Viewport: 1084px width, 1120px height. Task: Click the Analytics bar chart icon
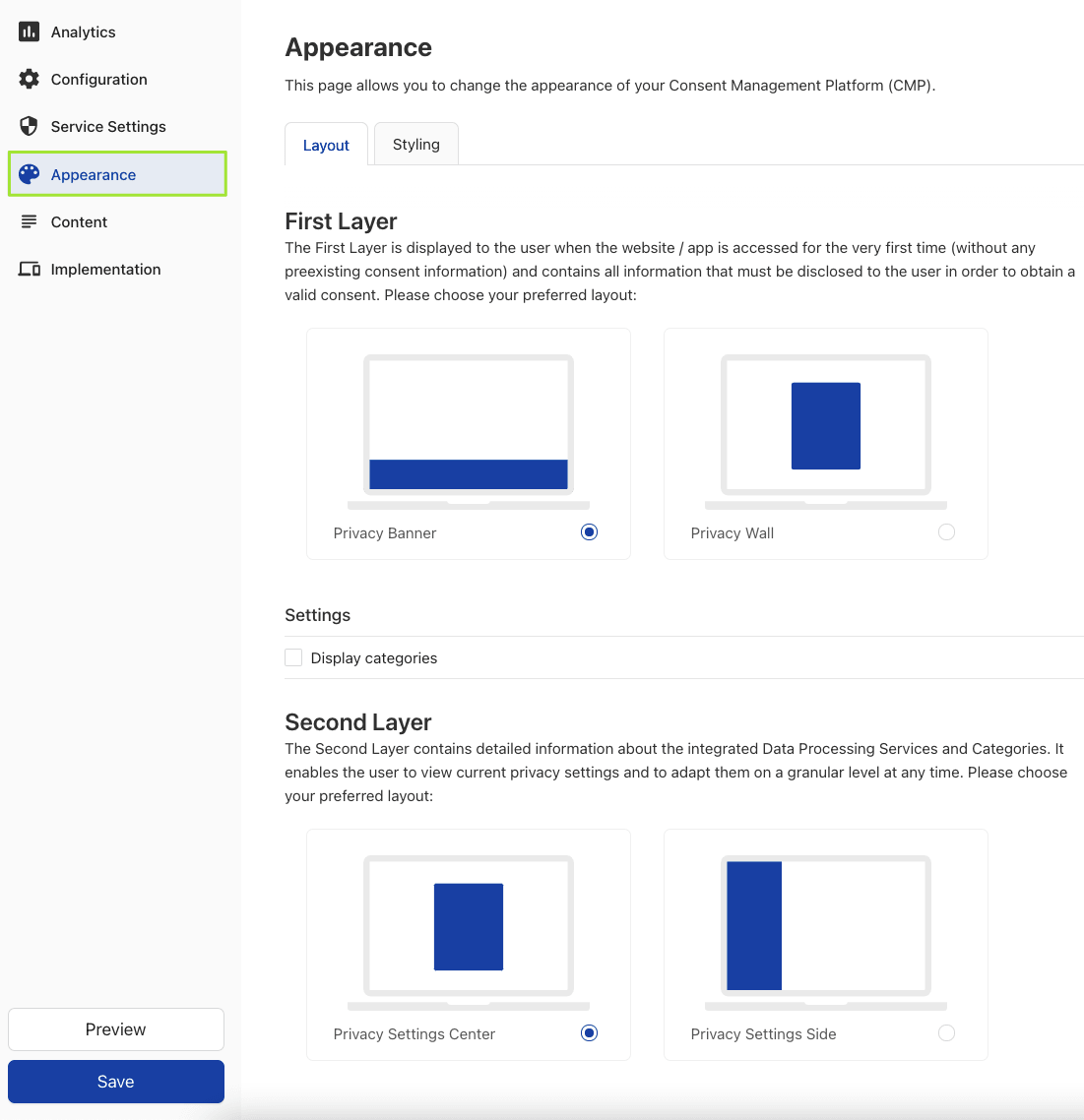pyautogui.click(x=30, y=32)
